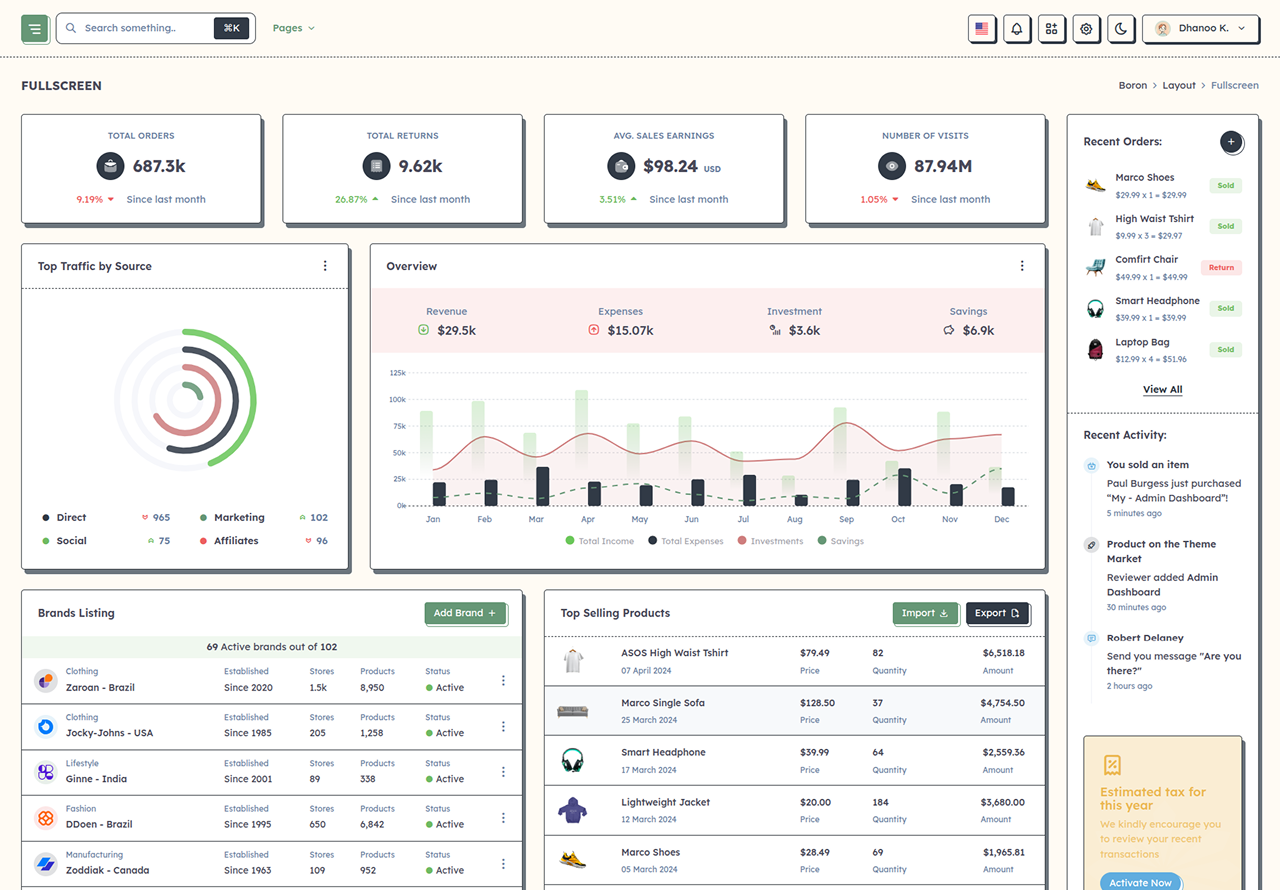This screenshot has height=890, width=1280.
Task: Toggle Investments legend color dot
Action: 742,541
